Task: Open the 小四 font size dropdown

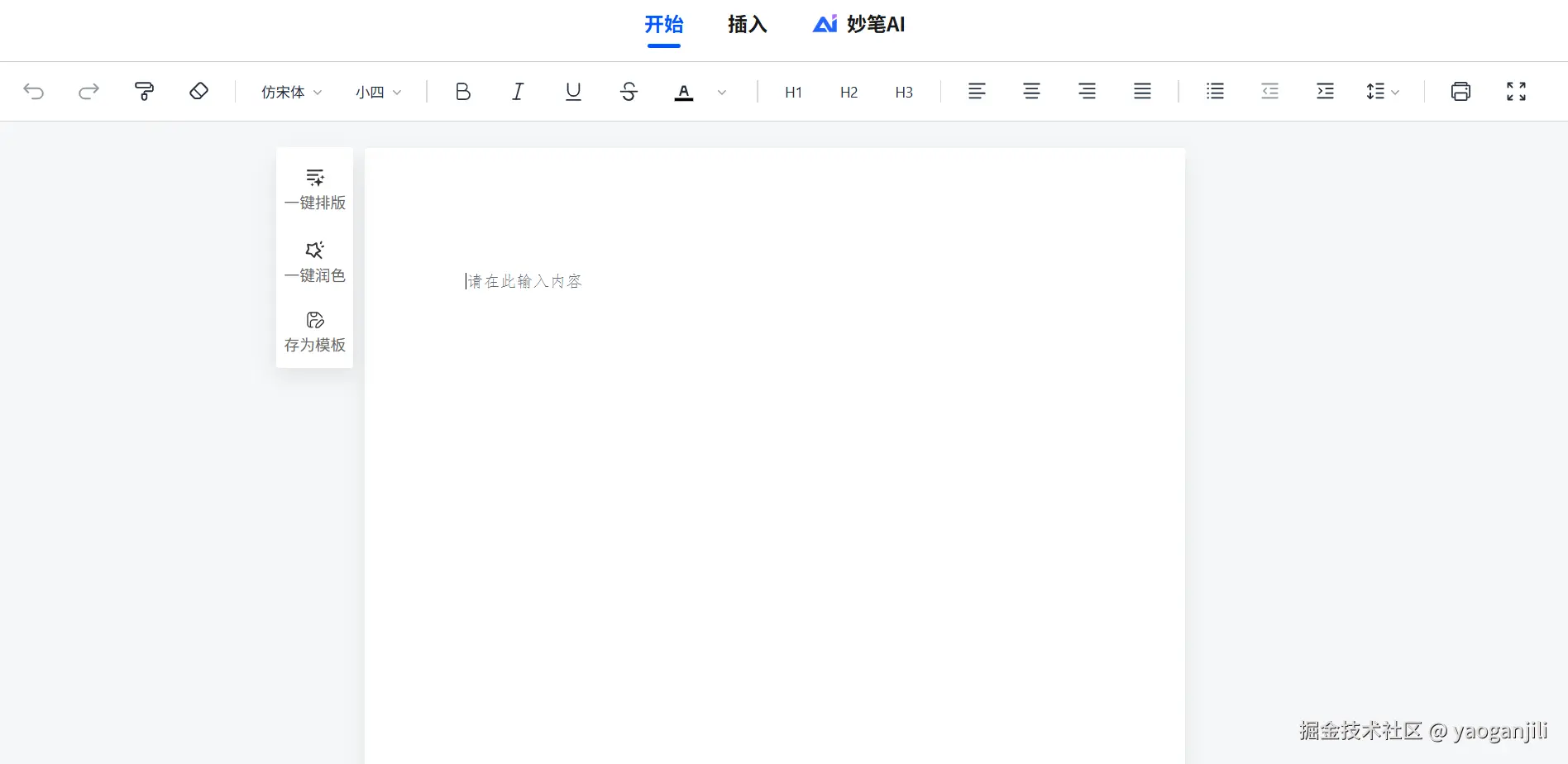Action: click(379, 92)
